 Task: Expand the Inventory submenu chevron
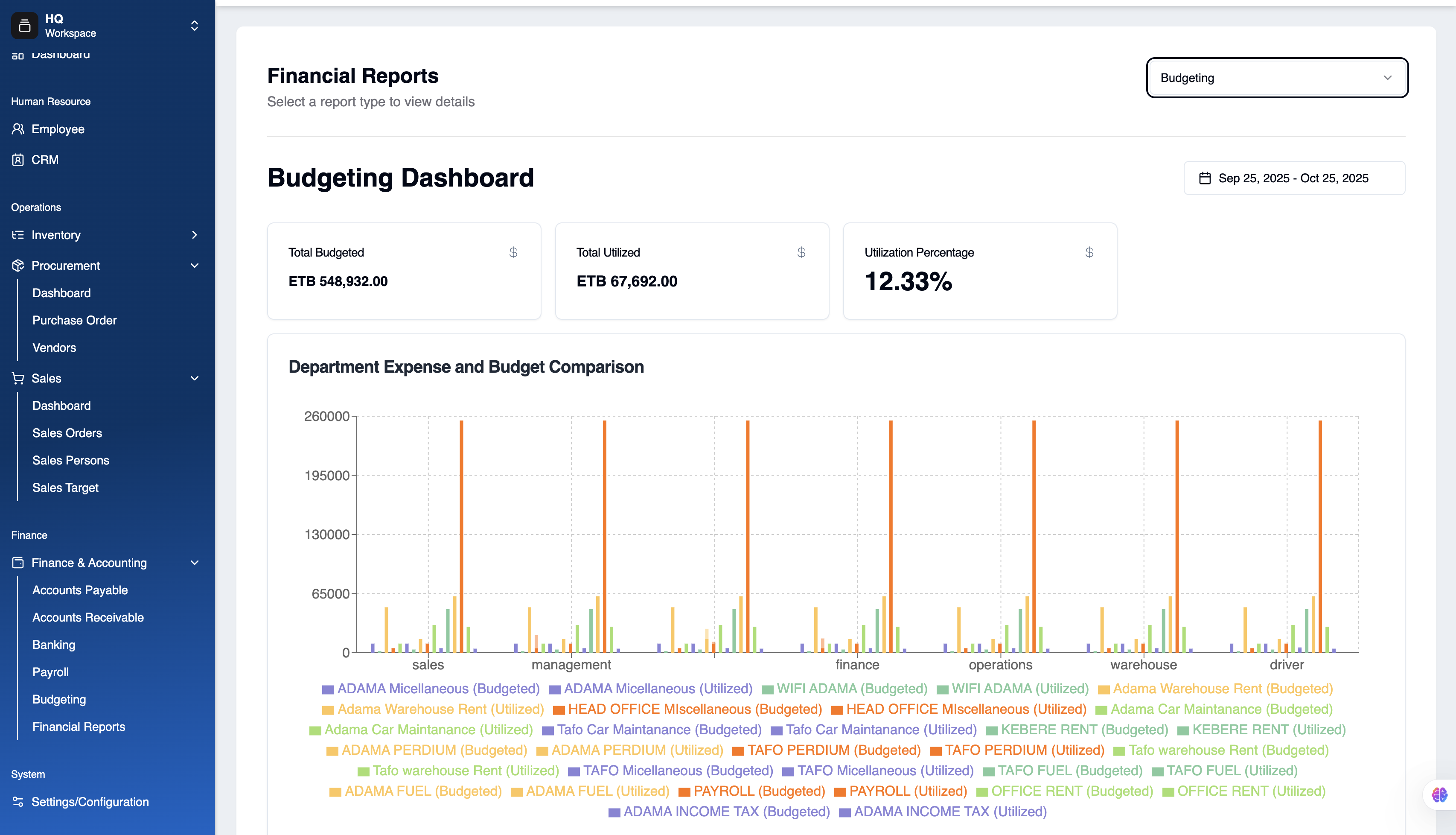pos(194,235)
